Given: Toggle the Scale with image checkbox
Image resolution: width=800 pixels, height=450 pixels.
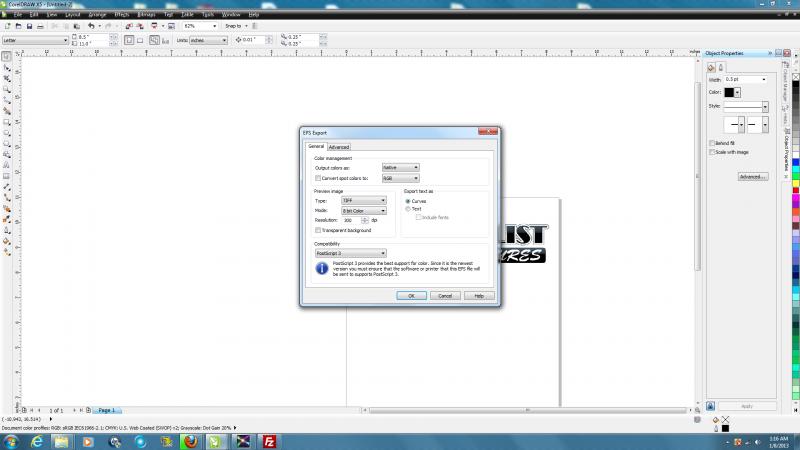Looking at the screenshot, I should (x=712, y=152).
